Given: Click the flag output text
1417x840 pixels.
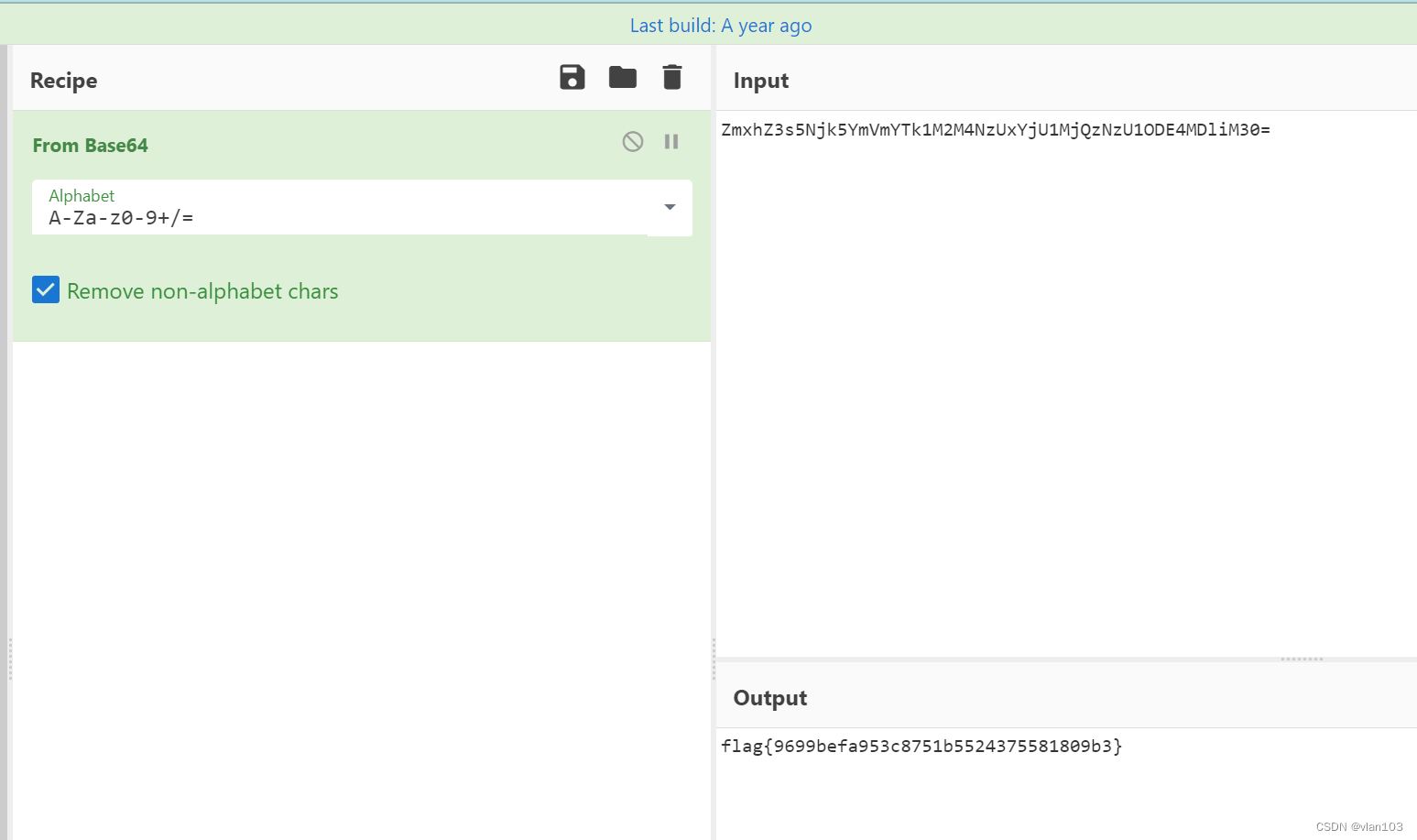Looking at the screenshot, I should (921, 747).
